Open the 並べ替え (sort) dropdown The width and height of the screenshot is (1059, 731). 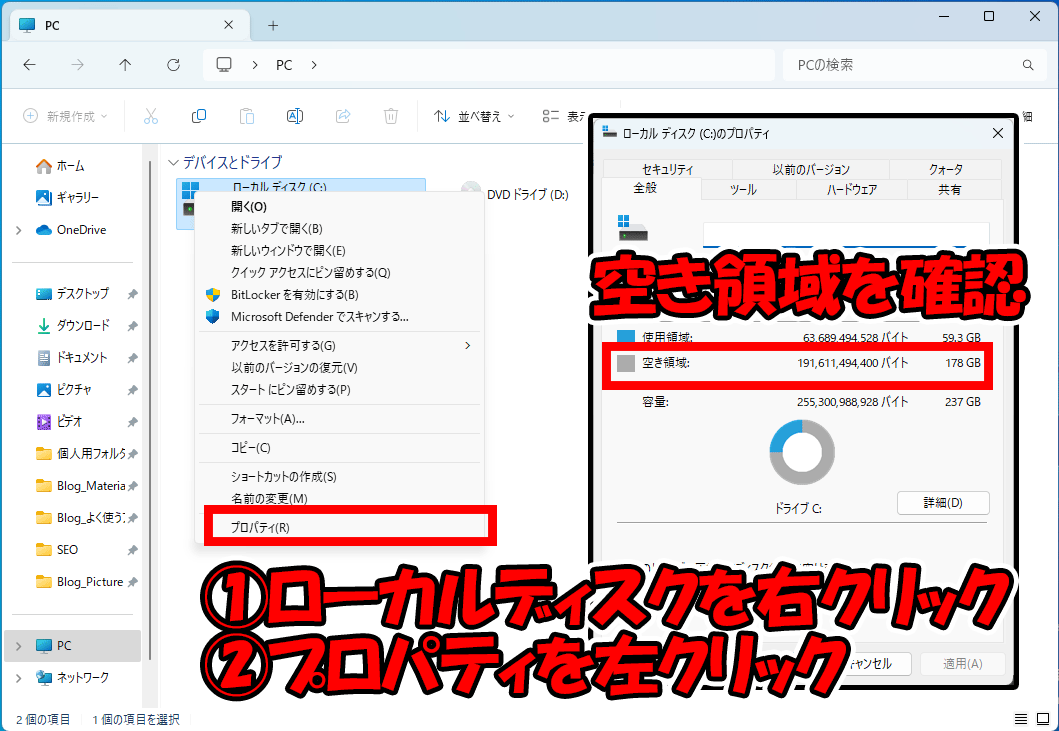(472, 115)
